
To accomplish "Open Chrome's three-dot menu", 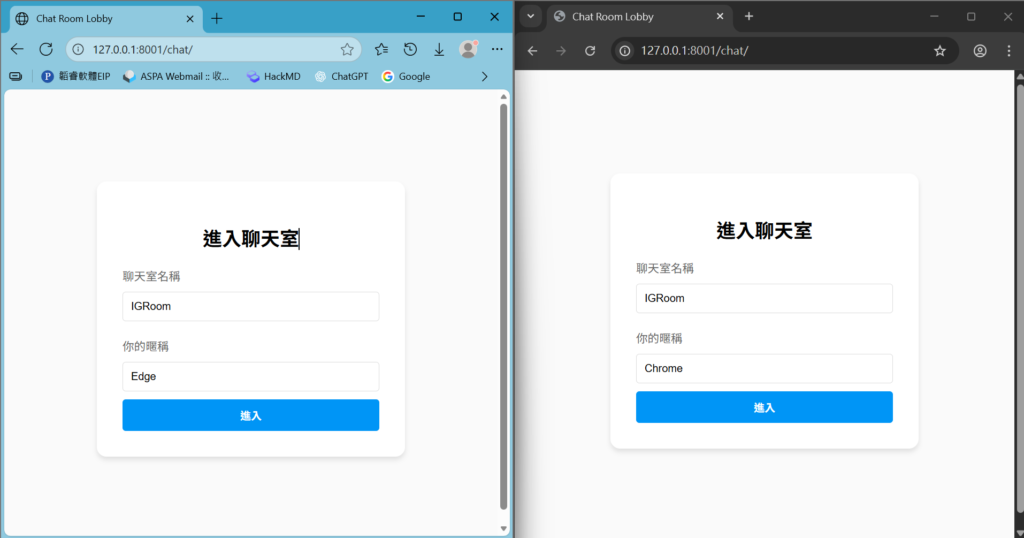I will coord(1007,51).
